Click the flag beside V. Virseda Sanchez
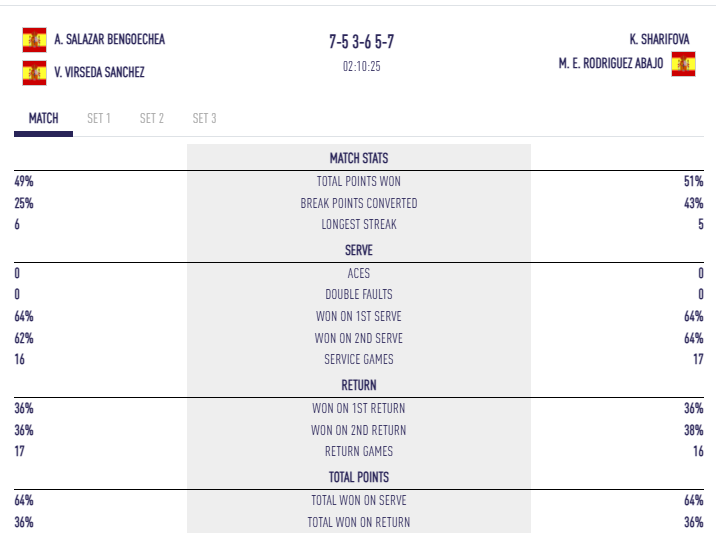The image size is (716, 545). (34, 72)
